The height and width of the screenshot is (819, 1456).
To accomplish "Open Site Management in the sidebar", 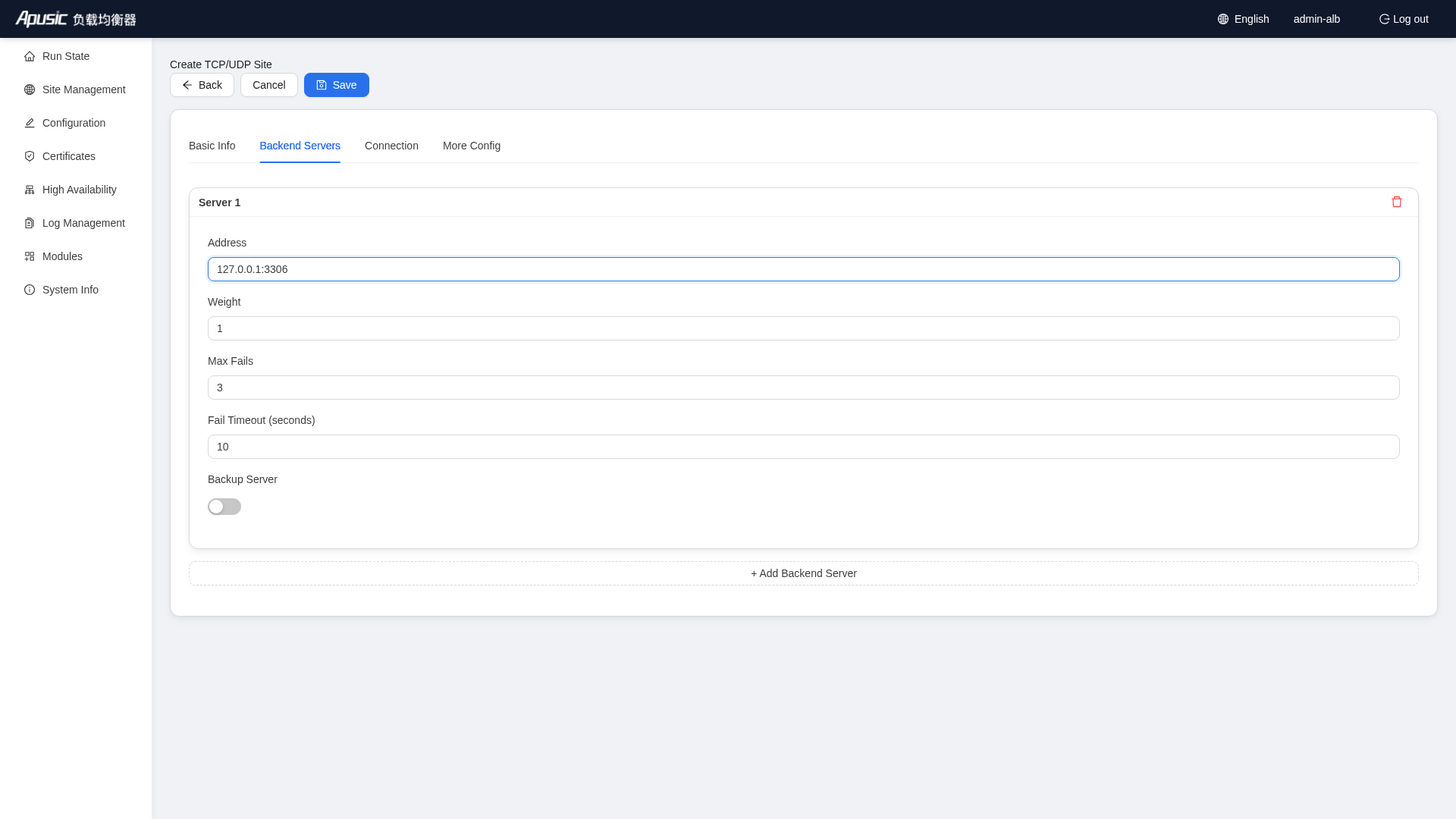I will click(76, 89).
